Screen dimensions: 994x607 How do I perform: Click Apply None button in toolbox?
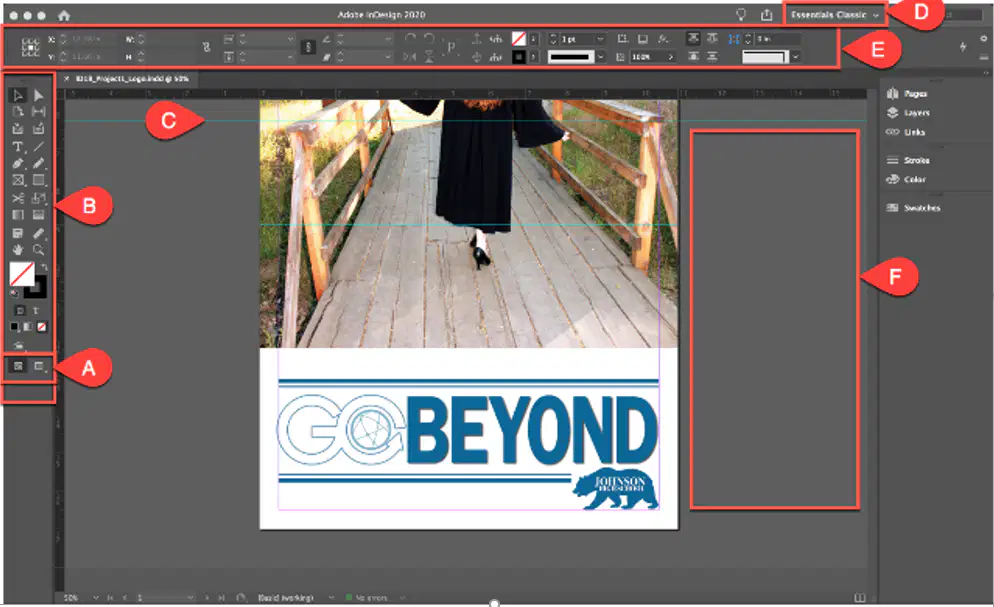pos(42,327)
